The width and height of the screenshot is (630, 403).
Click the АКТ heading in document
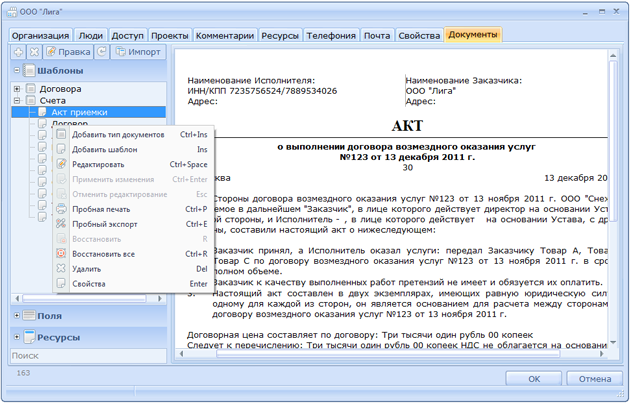tap(407, 126)
